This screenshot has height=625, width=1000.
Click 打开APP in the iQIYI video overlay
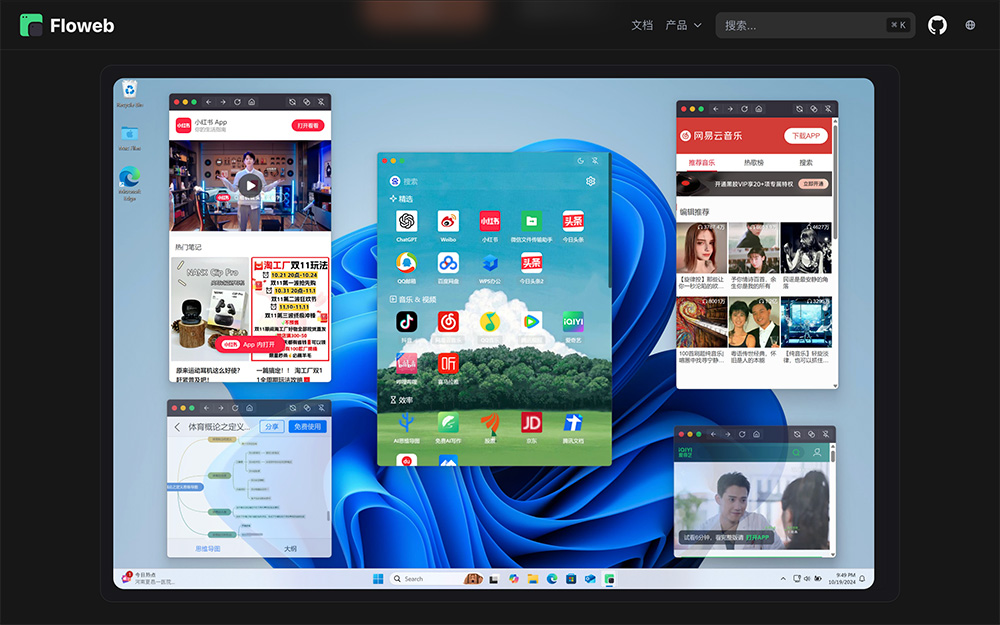(758, 537)
